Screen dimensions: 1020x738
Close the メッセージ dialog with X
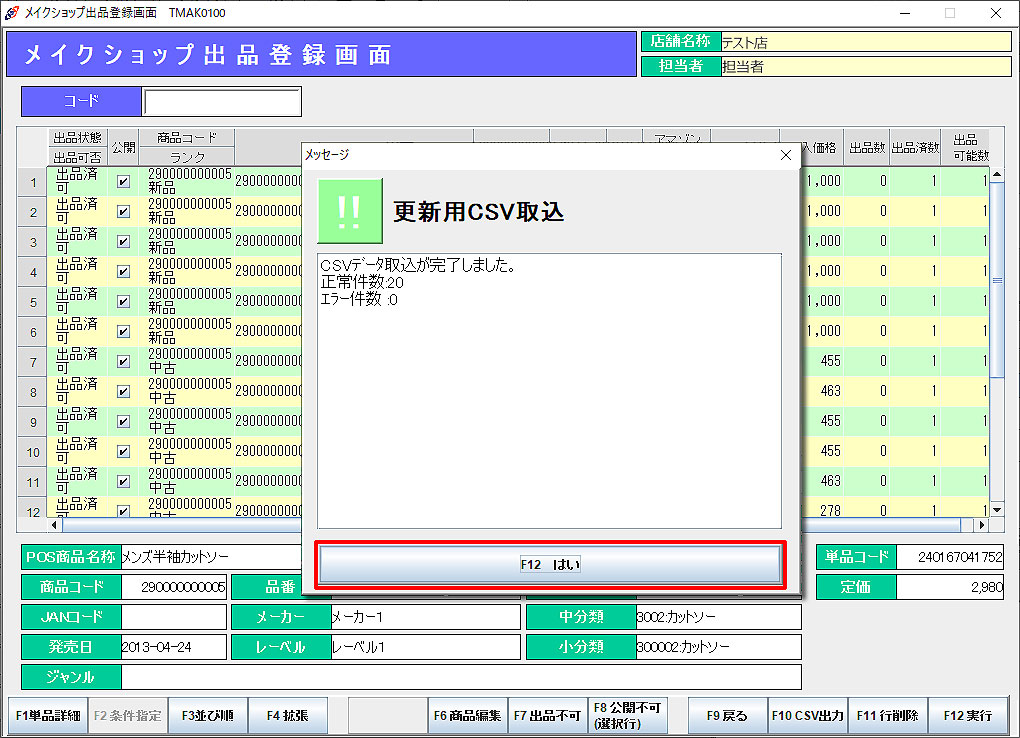pos(785,155)
